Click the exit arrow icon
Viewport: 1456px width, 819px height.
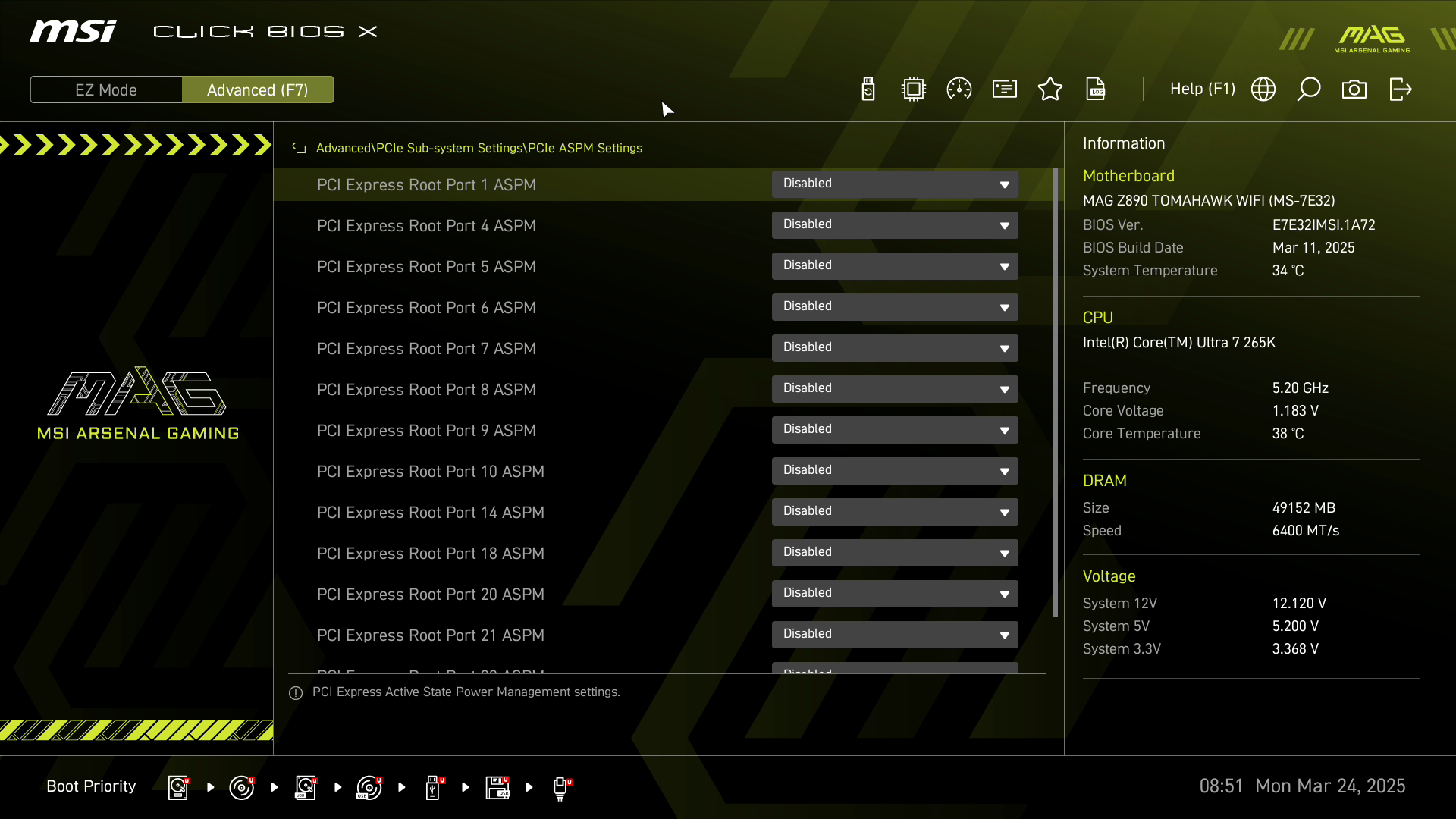[1400, 89]
